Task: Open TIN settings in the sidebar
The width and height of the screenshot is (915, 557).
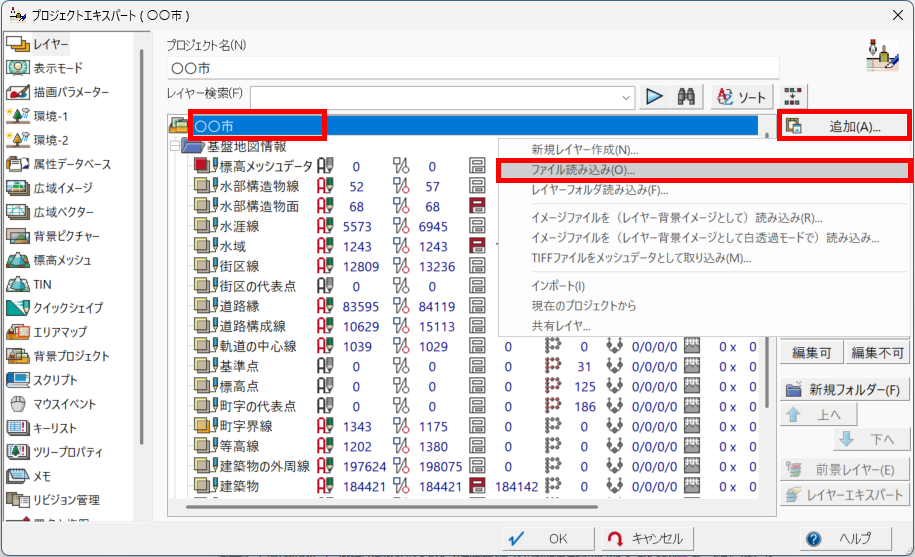Action: click(x=42, y=284)
